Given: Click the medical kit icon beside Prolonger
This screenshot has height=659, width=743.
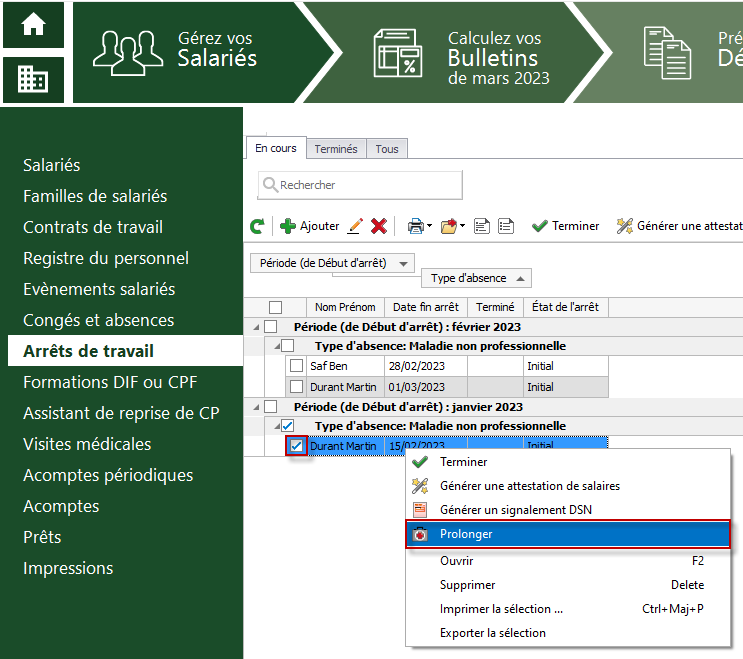Looking at the screenshot, I should (x=420, y=534).
